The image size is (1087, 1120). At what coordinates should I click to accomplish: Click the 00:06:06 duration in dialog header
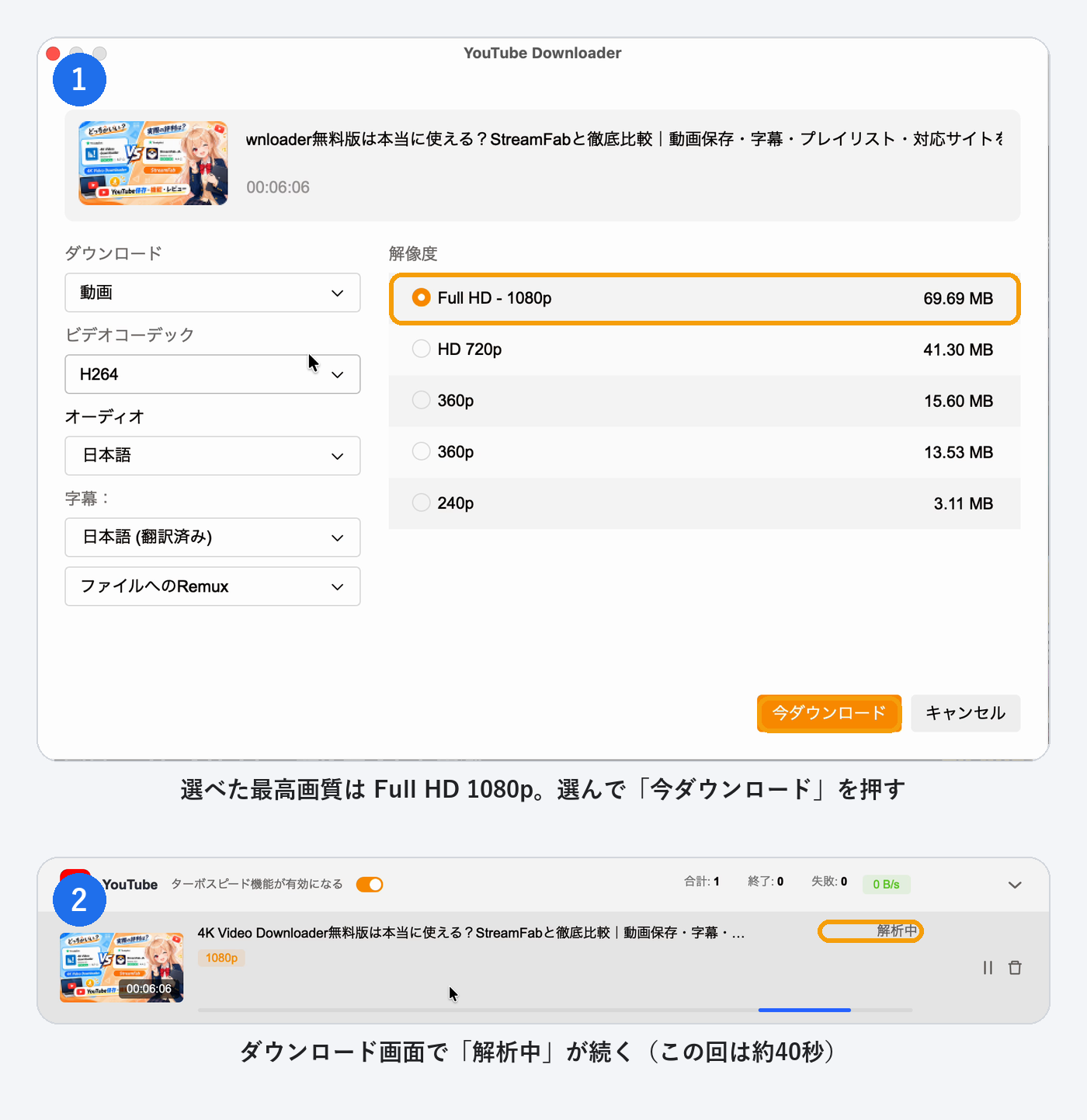(x=278, y=187)
